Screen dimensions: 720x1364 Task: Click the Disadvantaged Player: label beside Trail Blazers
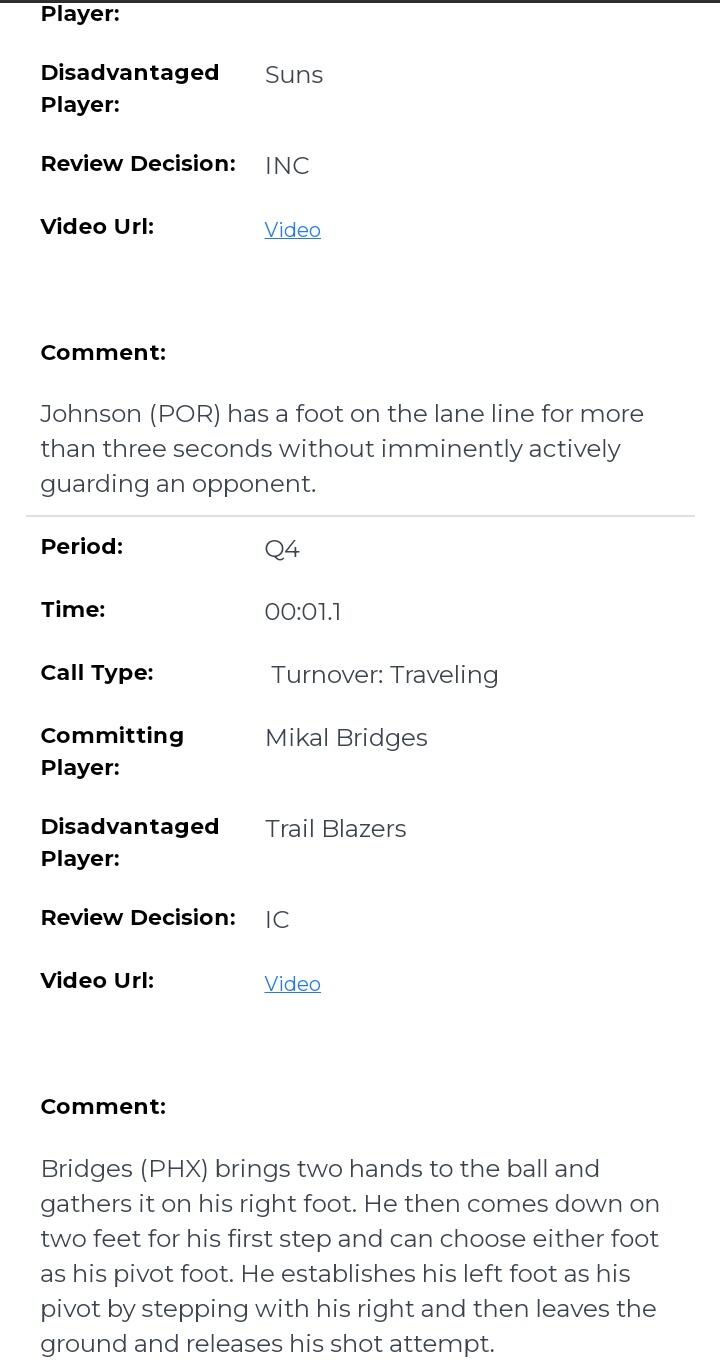pos(130,842)
